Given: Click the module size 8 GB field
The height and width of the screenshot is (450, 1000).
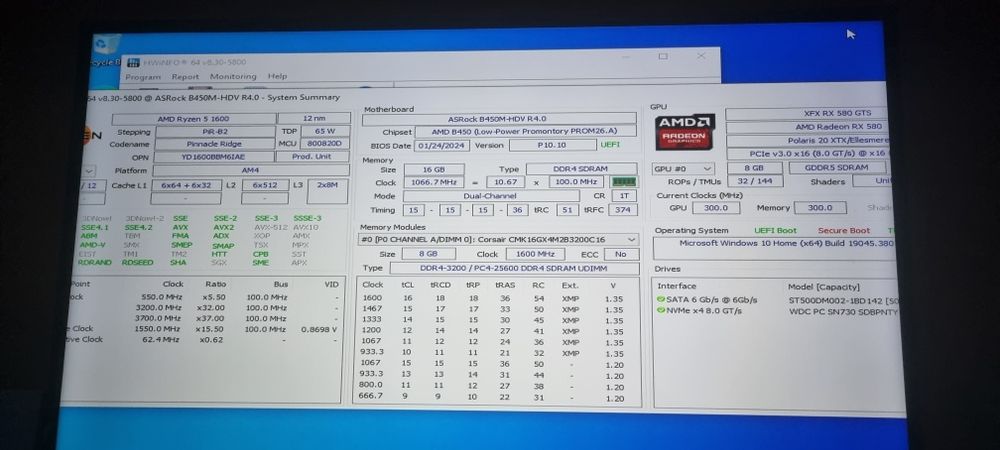Looking at the screenshot, I should tap(427, 254).
